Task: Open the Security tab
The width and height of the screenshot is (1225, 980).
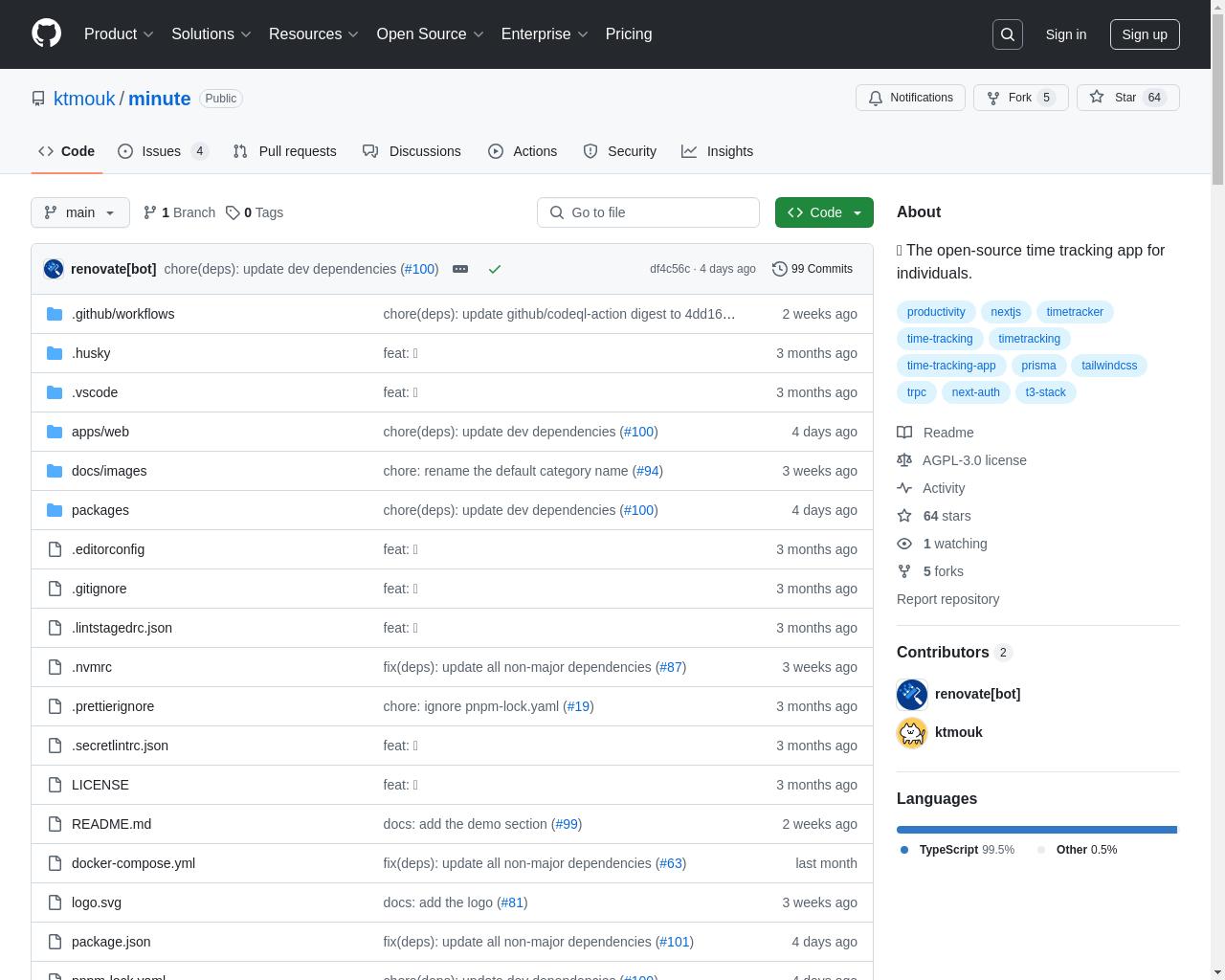Action: [x=620, y=151]
